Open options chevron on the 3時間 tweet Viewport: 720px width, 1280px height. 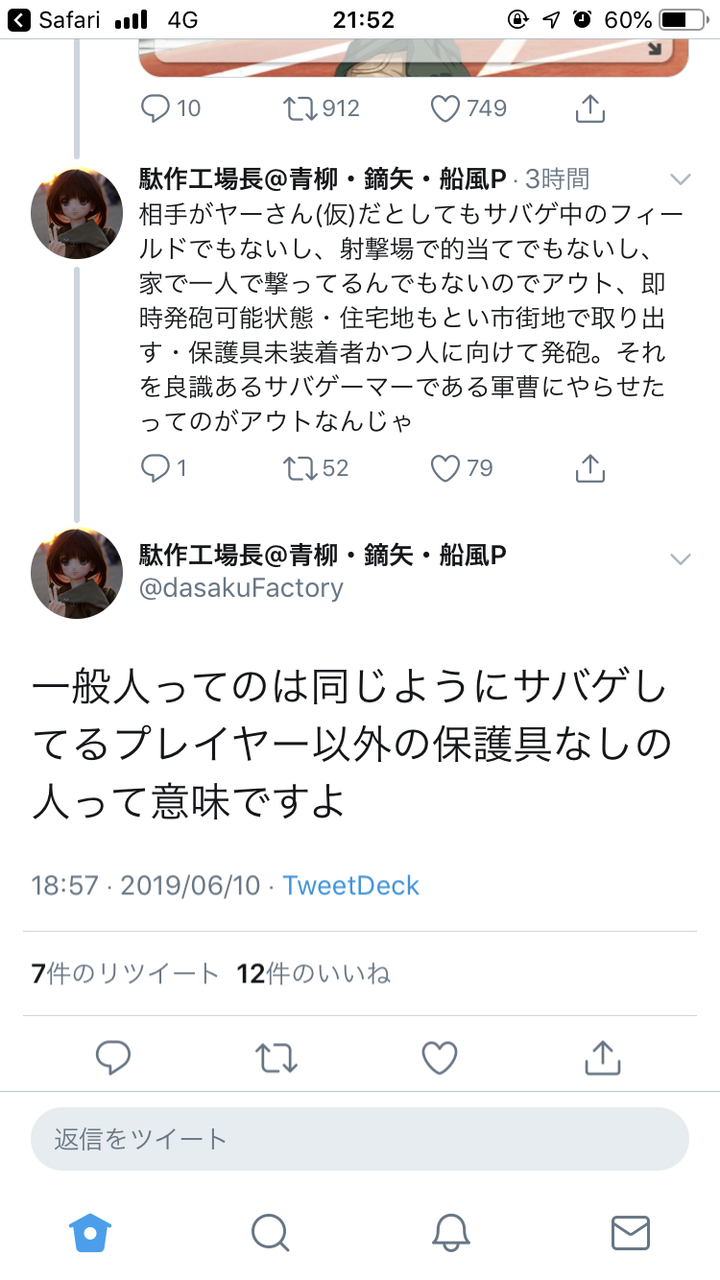[680, 180]
